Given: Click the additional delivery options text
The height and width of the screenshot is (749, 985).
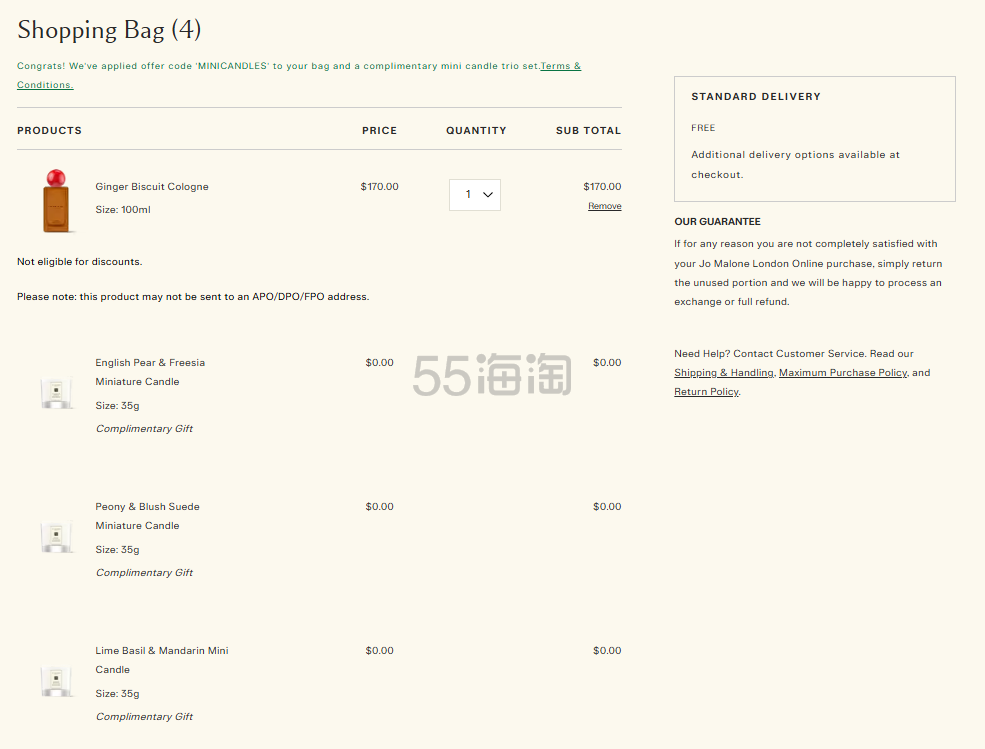Looking at the screenshot, I should (795, 155).
